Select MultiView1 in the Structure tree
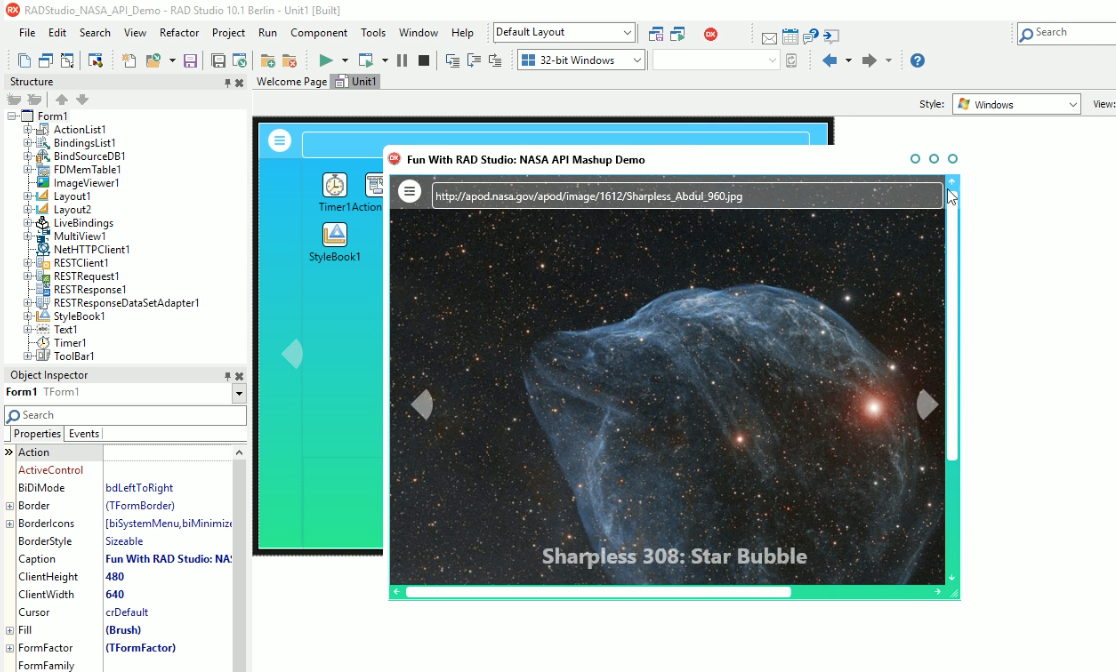The height and width of the screenshot is (672, 1116). (80, 236)
